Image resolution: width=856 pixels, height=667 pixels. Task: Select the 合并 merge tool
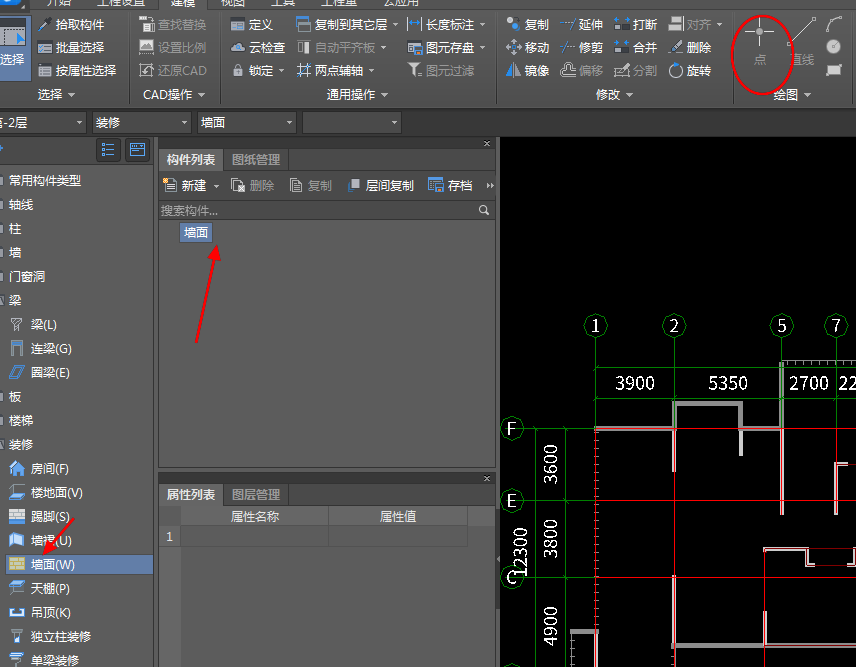point(635,47)
